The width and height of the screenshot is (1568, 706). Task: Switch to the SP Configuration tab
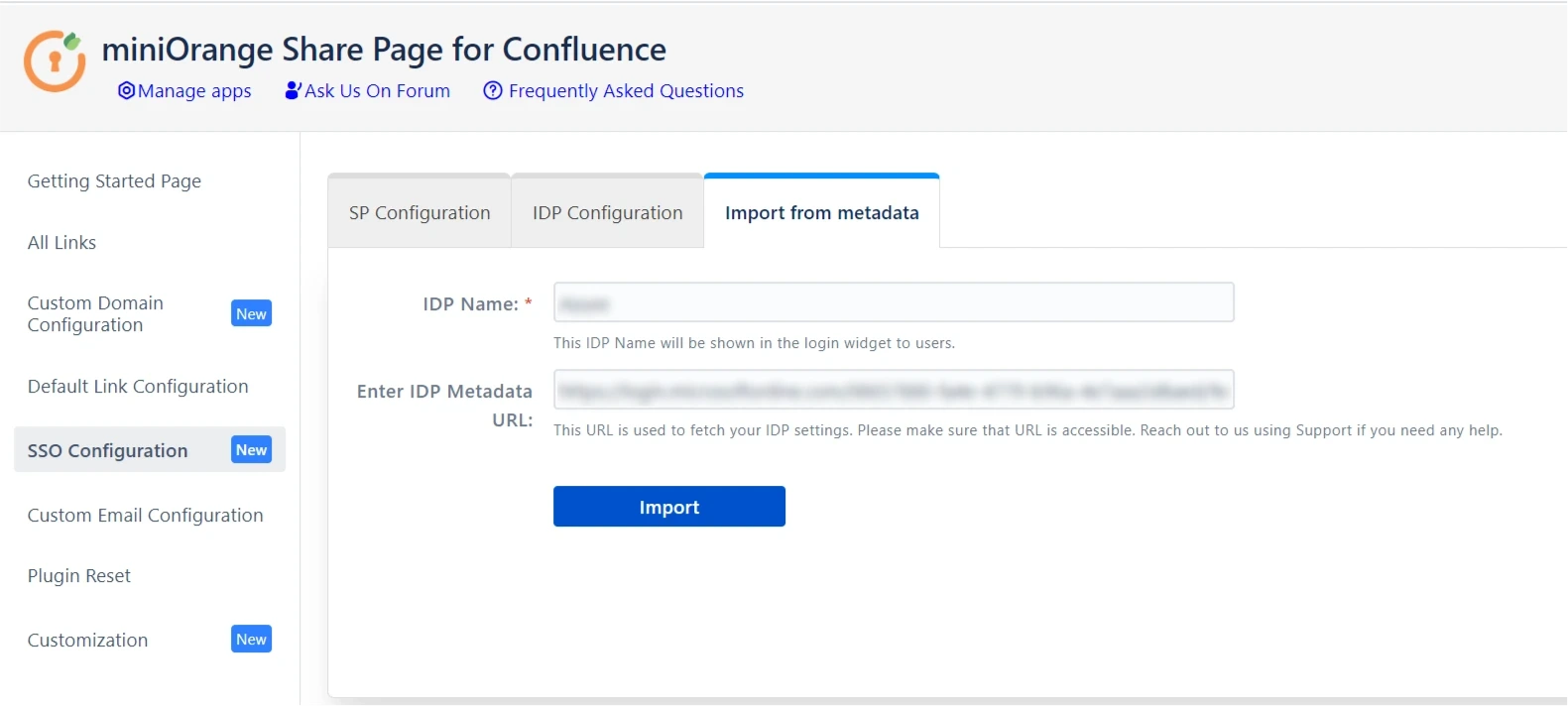pos(420,212)
